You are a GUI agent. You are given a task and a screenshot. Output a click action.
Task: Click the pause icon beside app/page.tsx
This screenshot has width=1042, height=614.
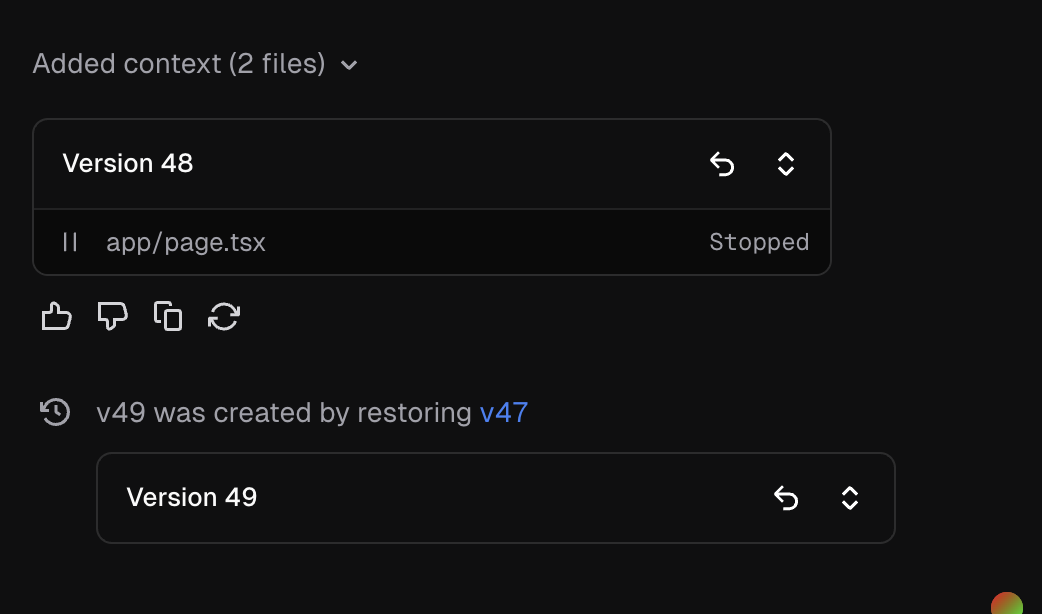(x=70, y=242)
